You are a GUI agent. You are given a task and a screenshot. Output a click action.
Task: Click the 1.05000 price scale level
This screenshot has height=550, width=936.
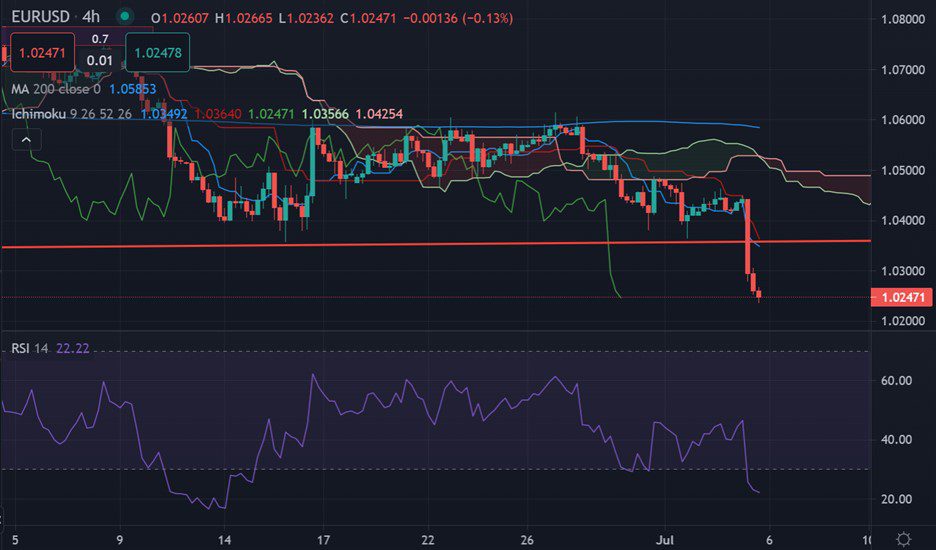tap(901, 170)
